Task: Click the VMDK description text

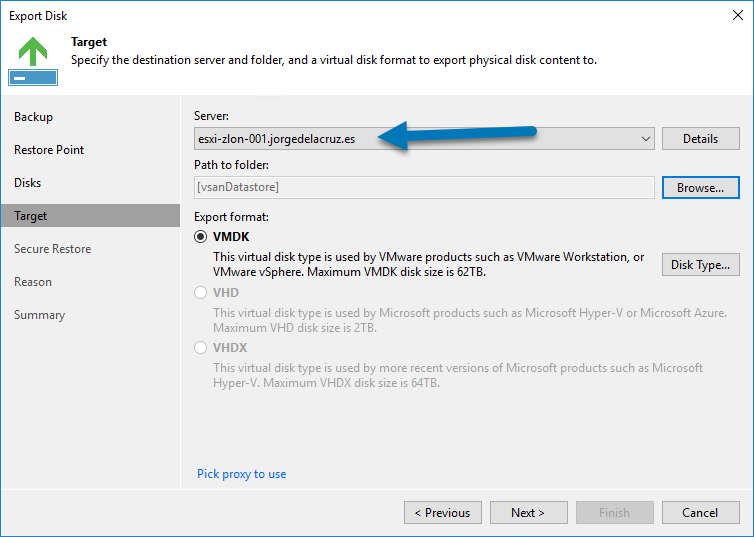Action: click(x=428, y=264)
